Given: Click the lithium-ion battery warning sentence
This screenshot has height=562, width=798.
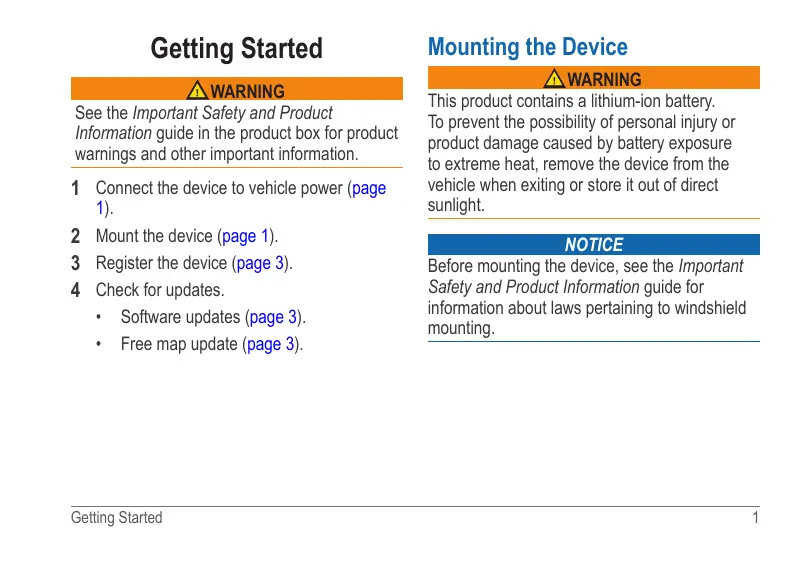Looking at the screenshot, I should click(571, 101).
